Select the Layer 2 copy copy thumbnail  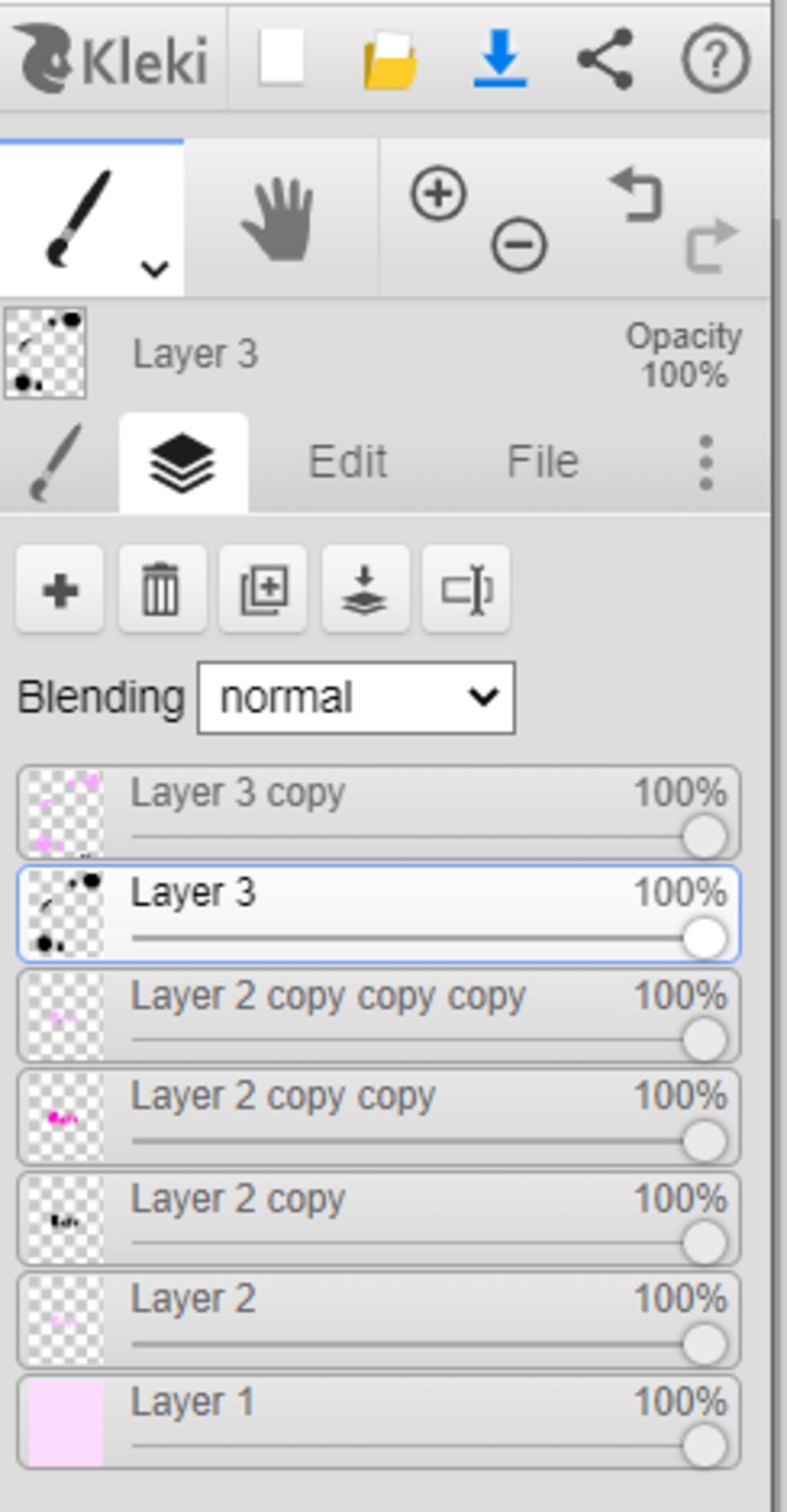pos(65,1117)
